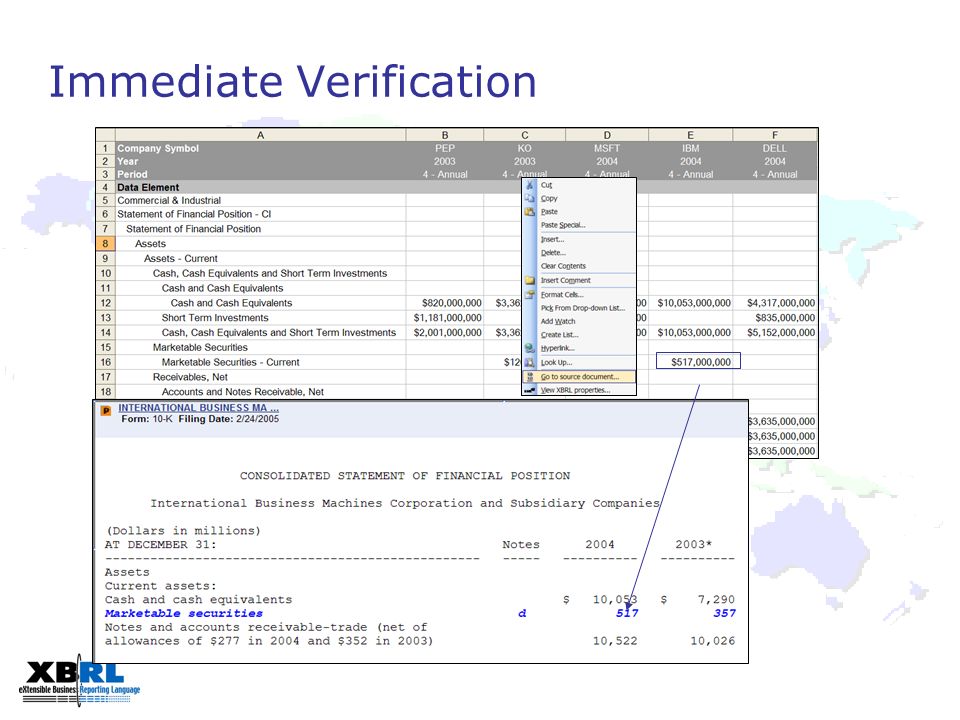
Task: Select column C header
Action: [525, 135]
